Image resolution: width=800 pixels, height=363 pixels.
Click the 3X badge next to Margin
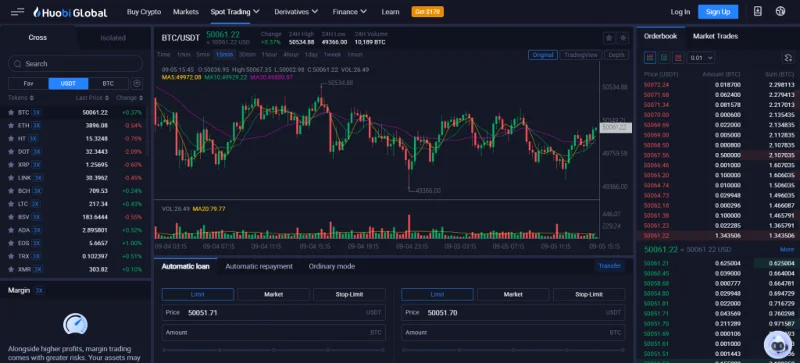[39, 291]
